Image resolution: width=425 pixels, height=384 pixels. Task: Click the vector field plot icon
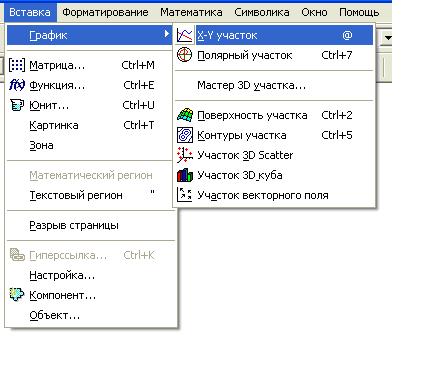tap(185, 195)
